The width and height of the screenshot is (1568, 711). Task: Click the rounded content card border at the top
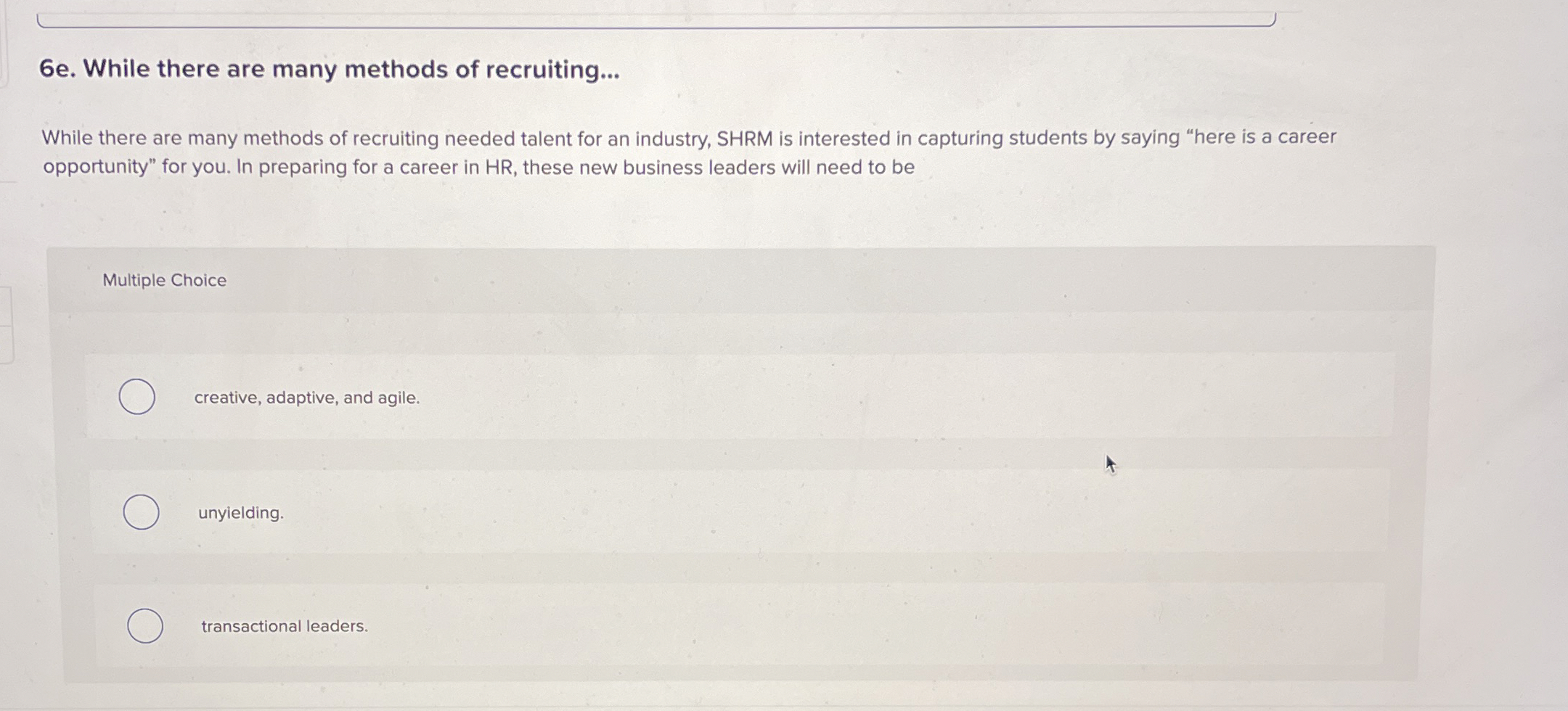[x=653, y=22]
